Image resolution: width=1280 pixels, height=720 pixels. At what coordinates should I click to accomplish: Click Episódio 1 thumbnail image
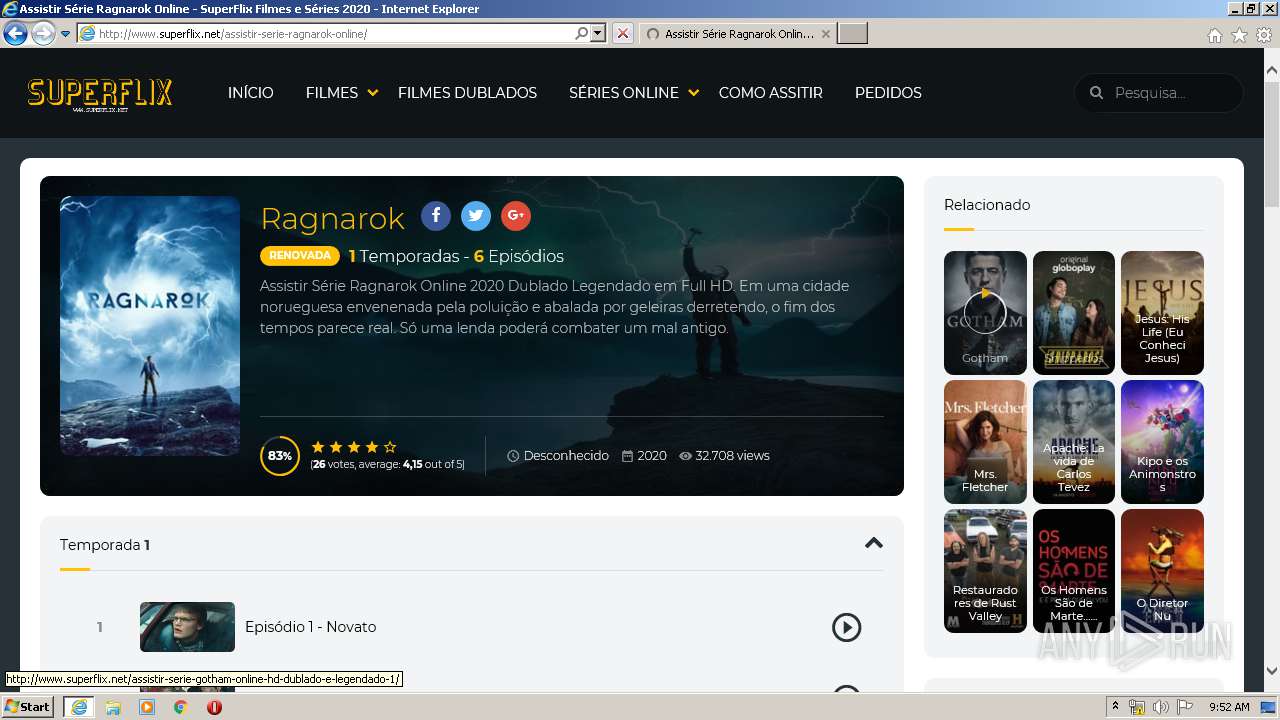pyautogui.click(x=187, y=627)
